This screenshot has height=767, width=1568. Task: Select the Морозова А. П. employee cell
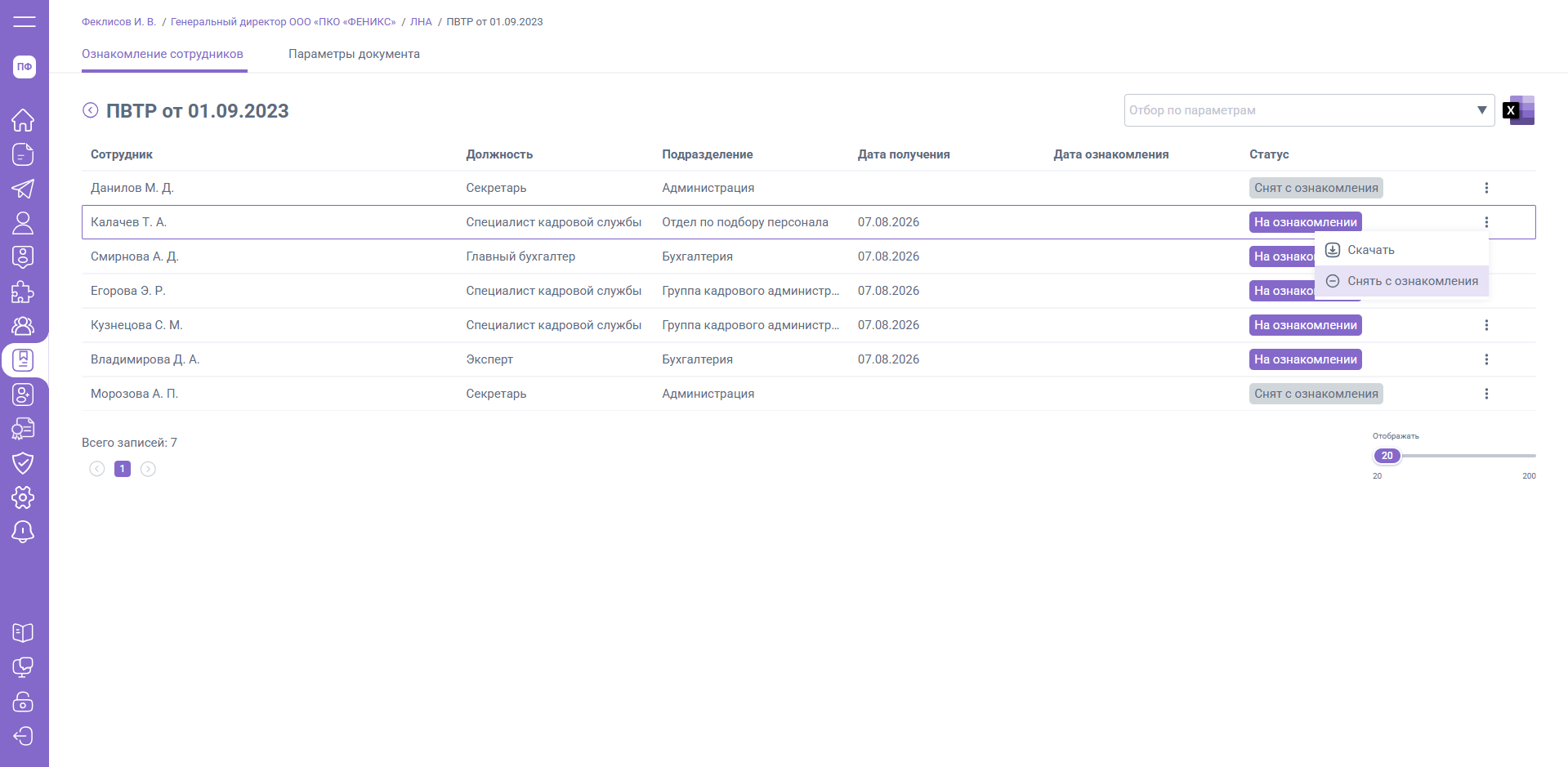tap(134, 394)
